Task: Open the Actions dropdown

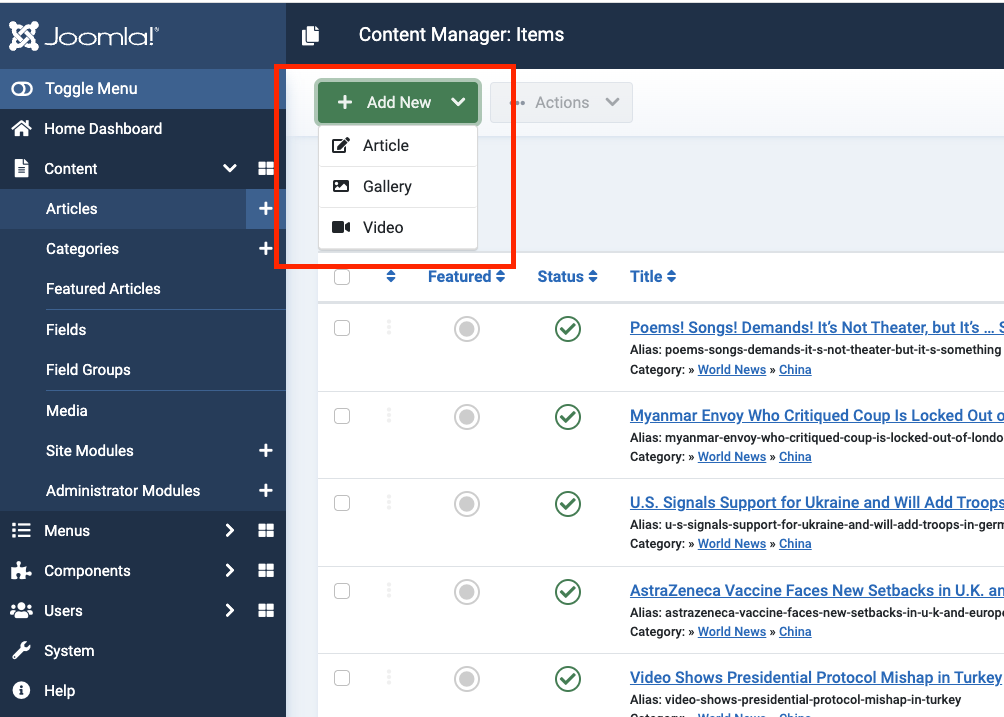Action: pyautogui.click(x=562, y=103)
